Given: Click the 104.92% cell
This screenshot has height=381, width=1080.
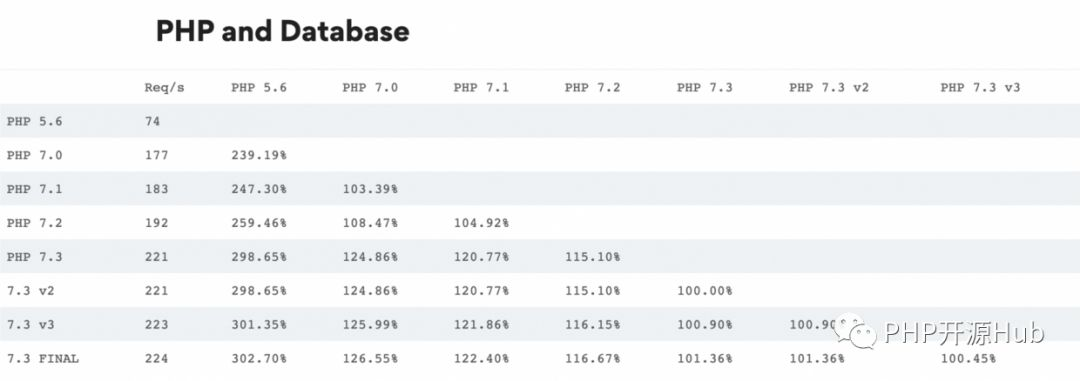Looking at the screenshot, I should coord(481,223).
